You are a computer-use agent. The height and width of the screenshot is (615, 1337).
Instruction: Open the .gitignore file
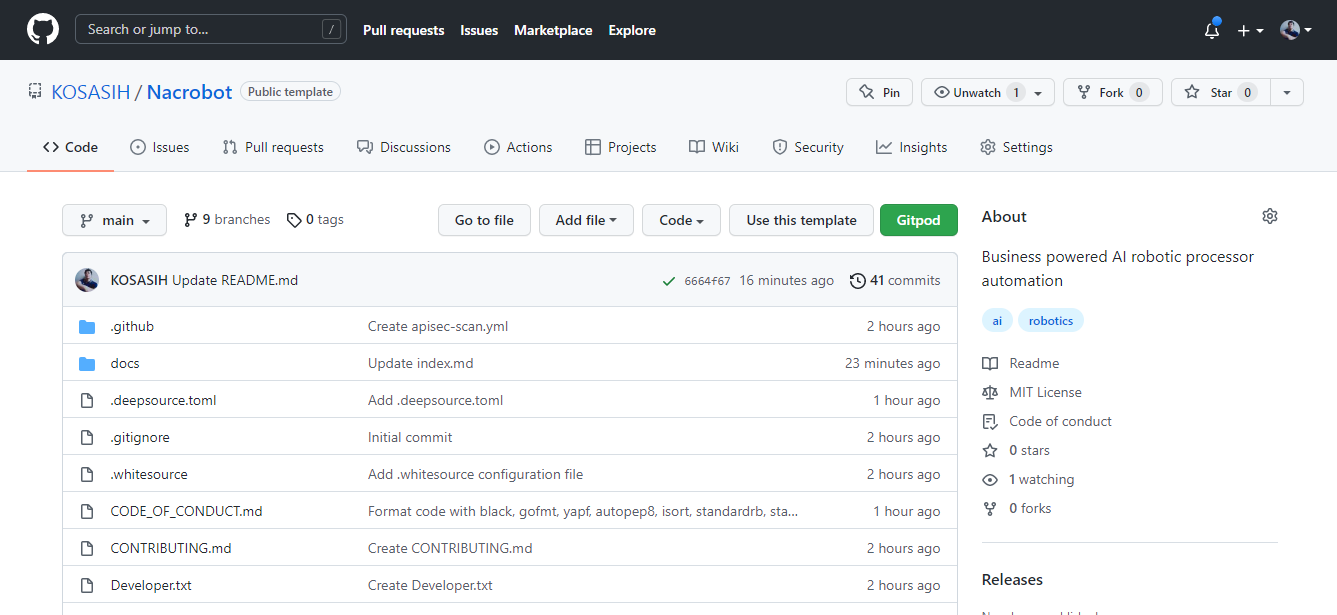[x=140, y=437]
